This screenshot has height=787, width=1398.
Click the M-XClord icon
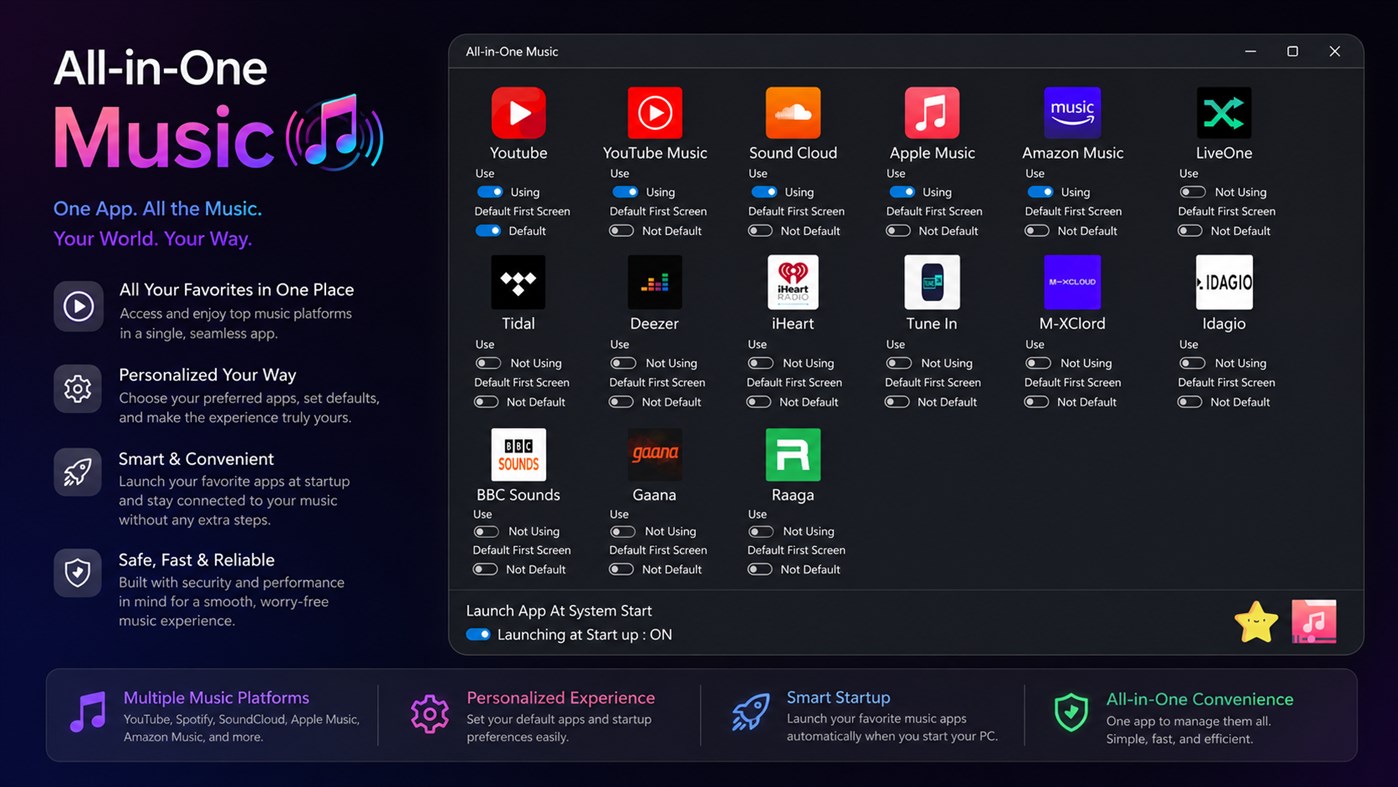pos(1072,282)
